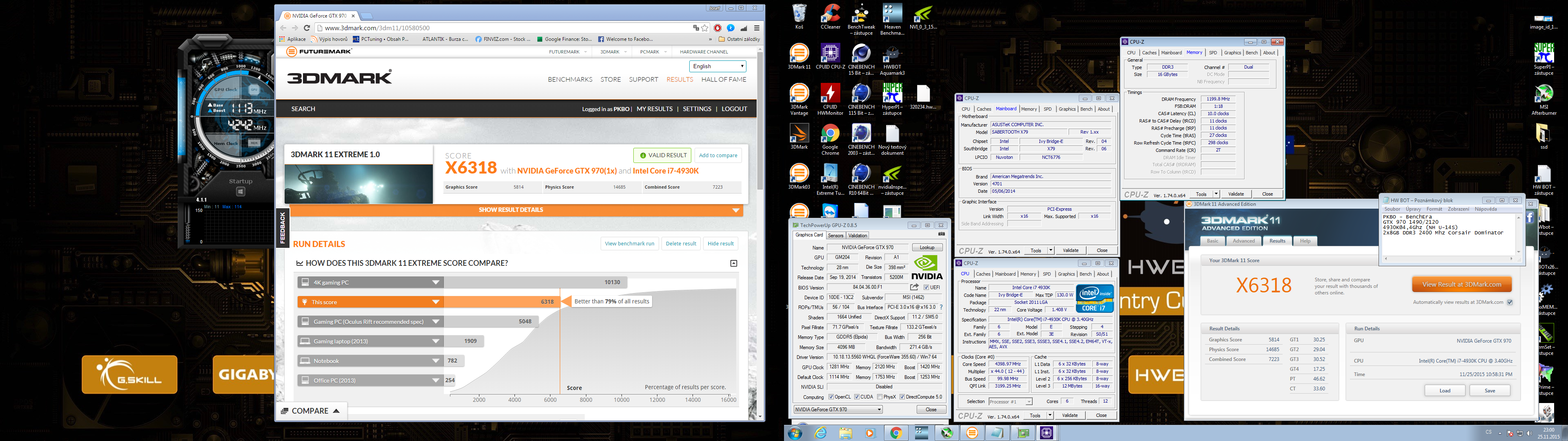This screenshot has height=441, width=1568.
Task: Click the FEEDBACK side tab
Action: [283, 227]
